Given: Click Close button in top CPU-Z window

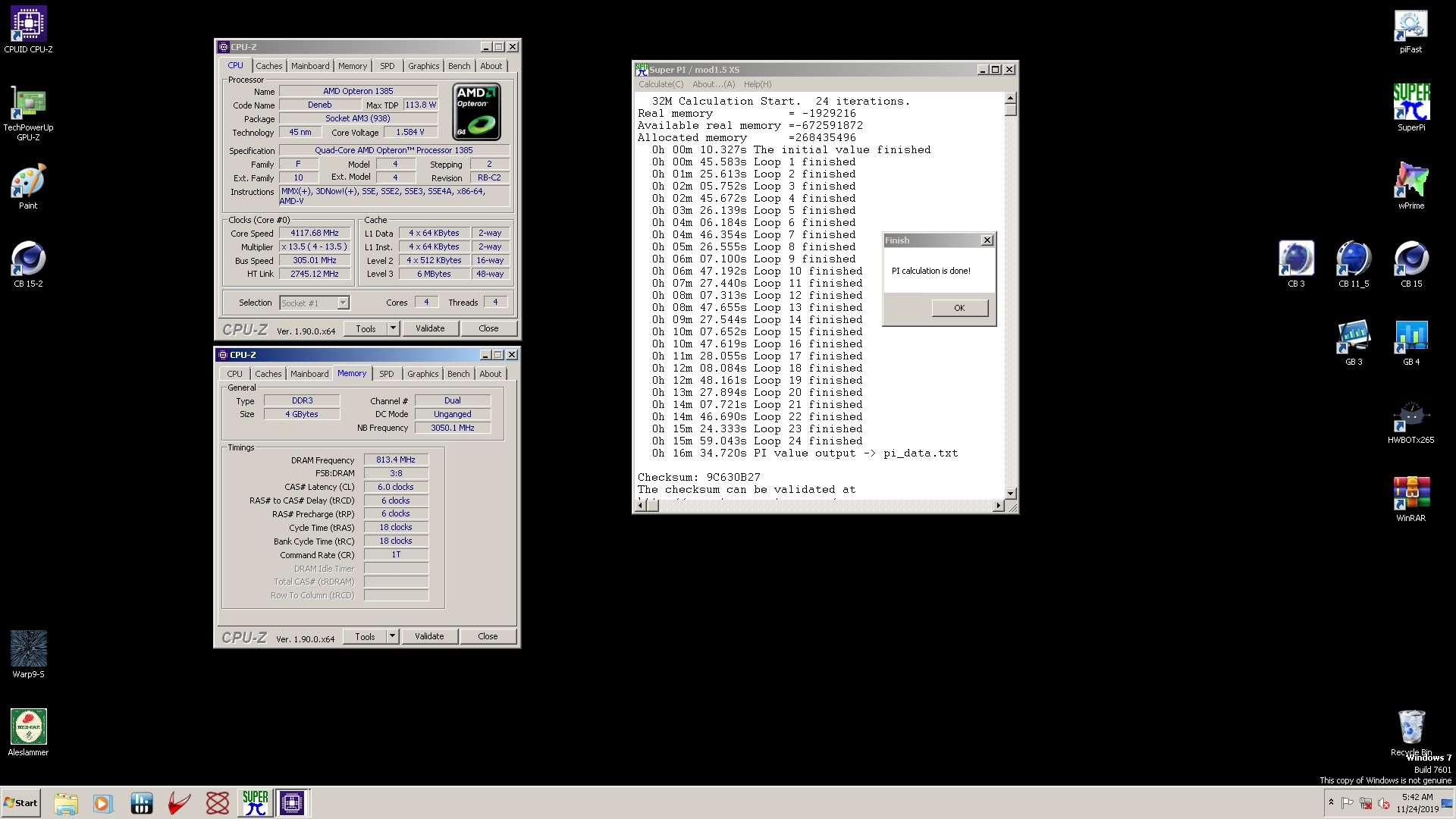Looking at the screenshot, I should click(x=488, y=328).
